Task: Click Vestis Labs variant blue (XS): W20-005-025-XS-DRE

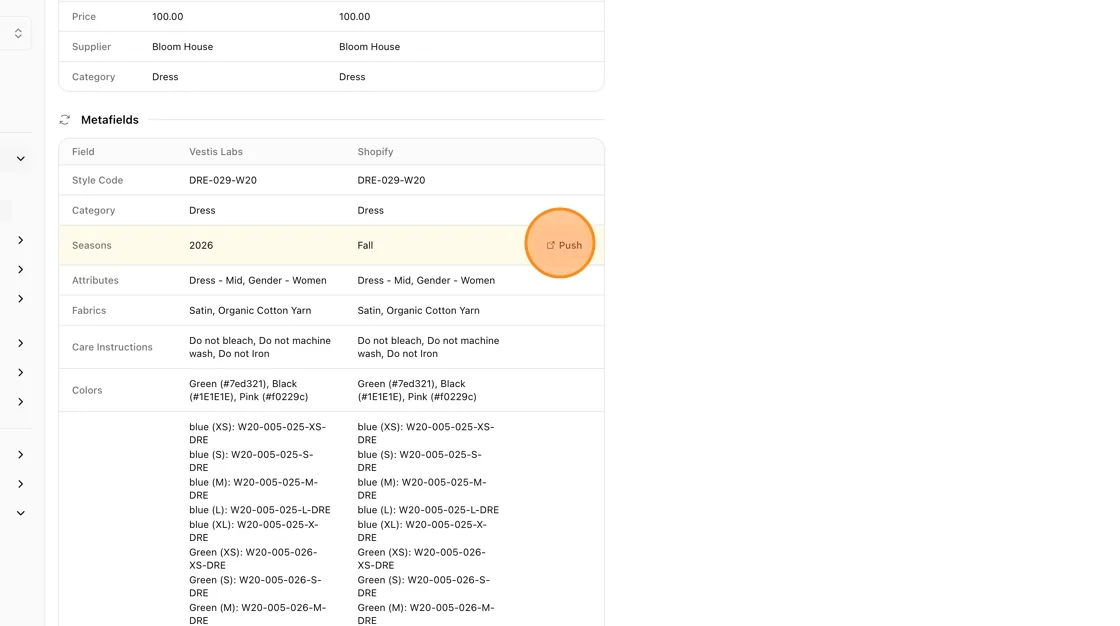Action: [257, 433]
